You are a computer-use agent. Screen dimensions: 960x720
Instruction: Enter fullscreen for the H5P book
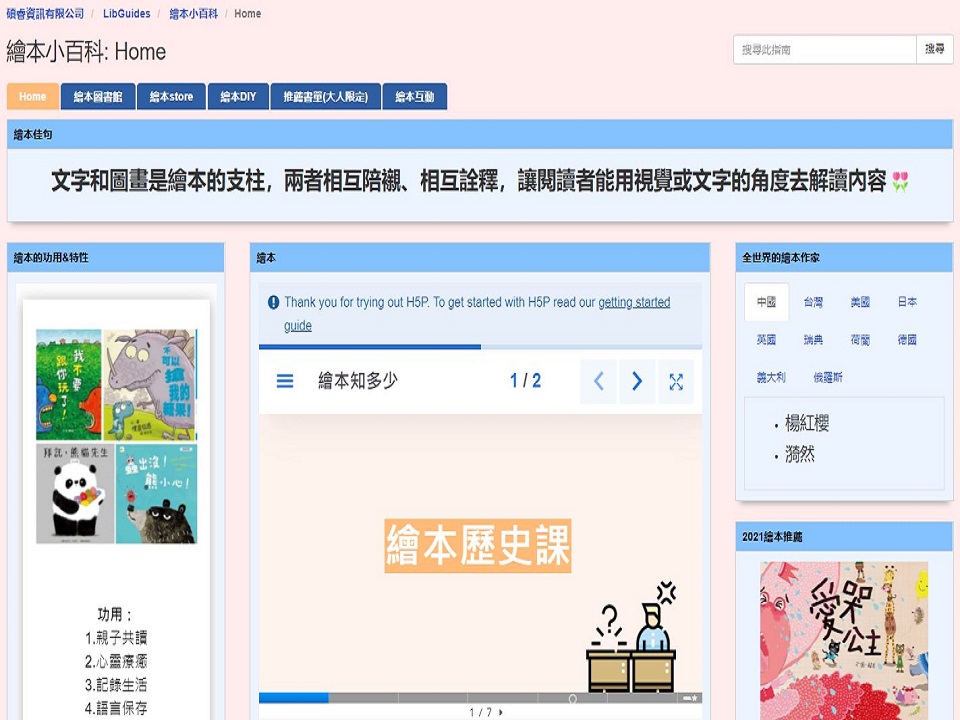click(x=676, y=381)
